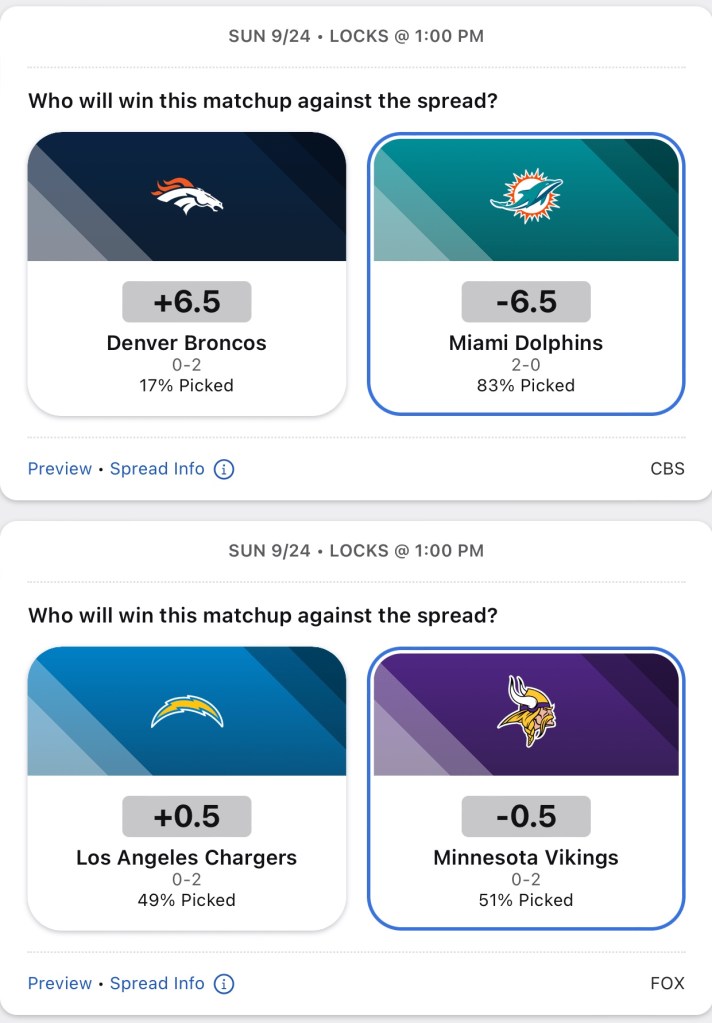
Task: Pick Minnesota Vikings -0.5 spread badge
Action: (x=526, y=817)
